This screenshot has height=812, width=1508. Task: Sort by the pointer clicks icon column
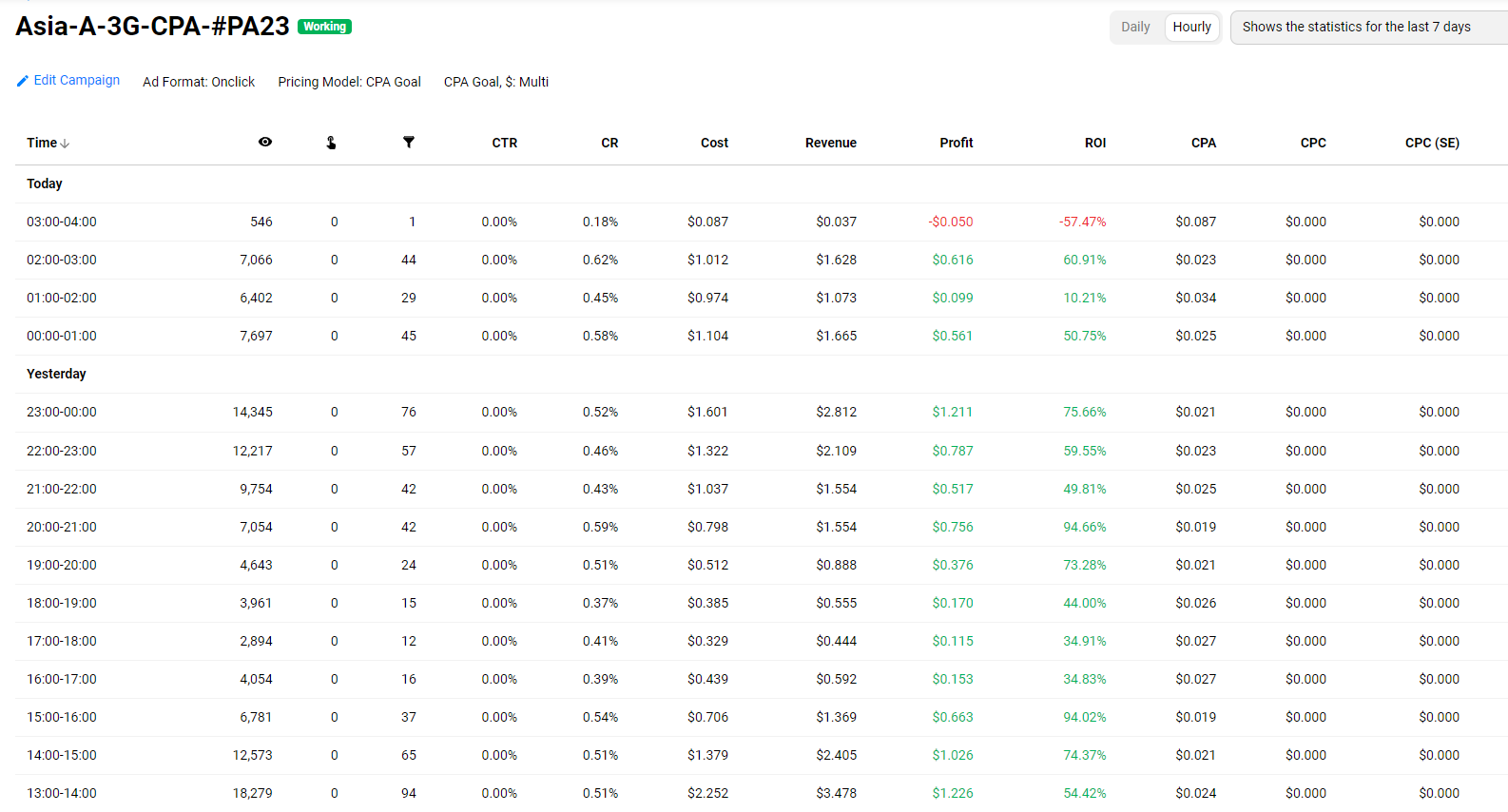[x=331, y=143]
